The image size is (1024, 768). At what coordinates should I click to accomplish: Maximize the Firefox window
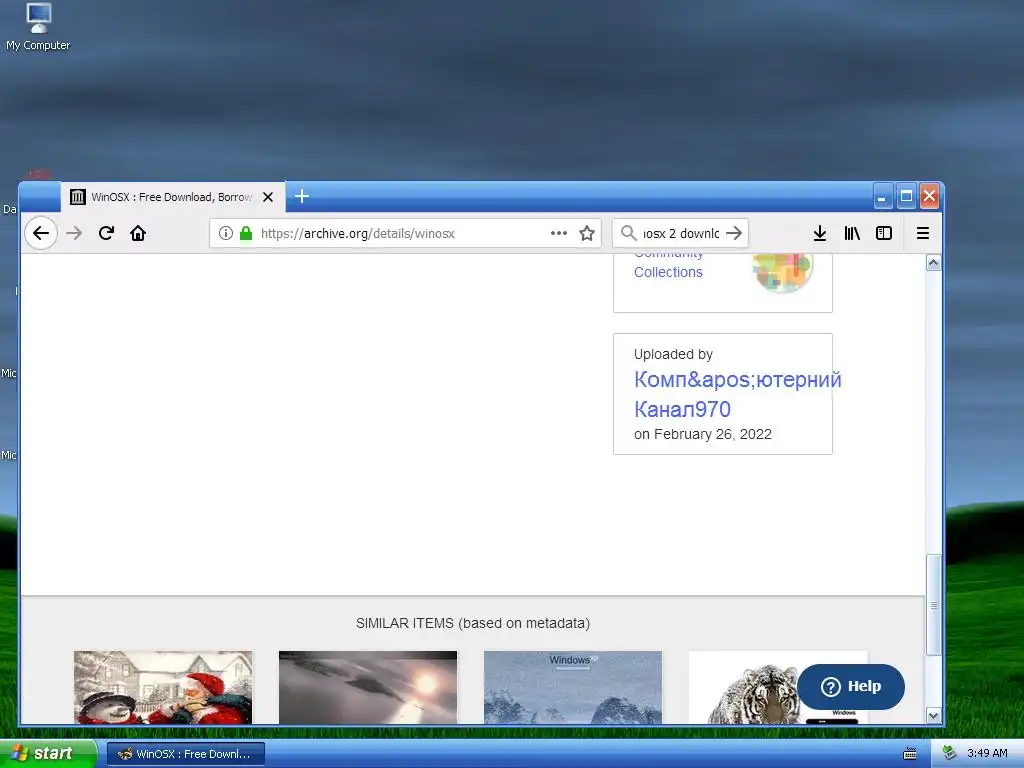click(x=906, y=196)
